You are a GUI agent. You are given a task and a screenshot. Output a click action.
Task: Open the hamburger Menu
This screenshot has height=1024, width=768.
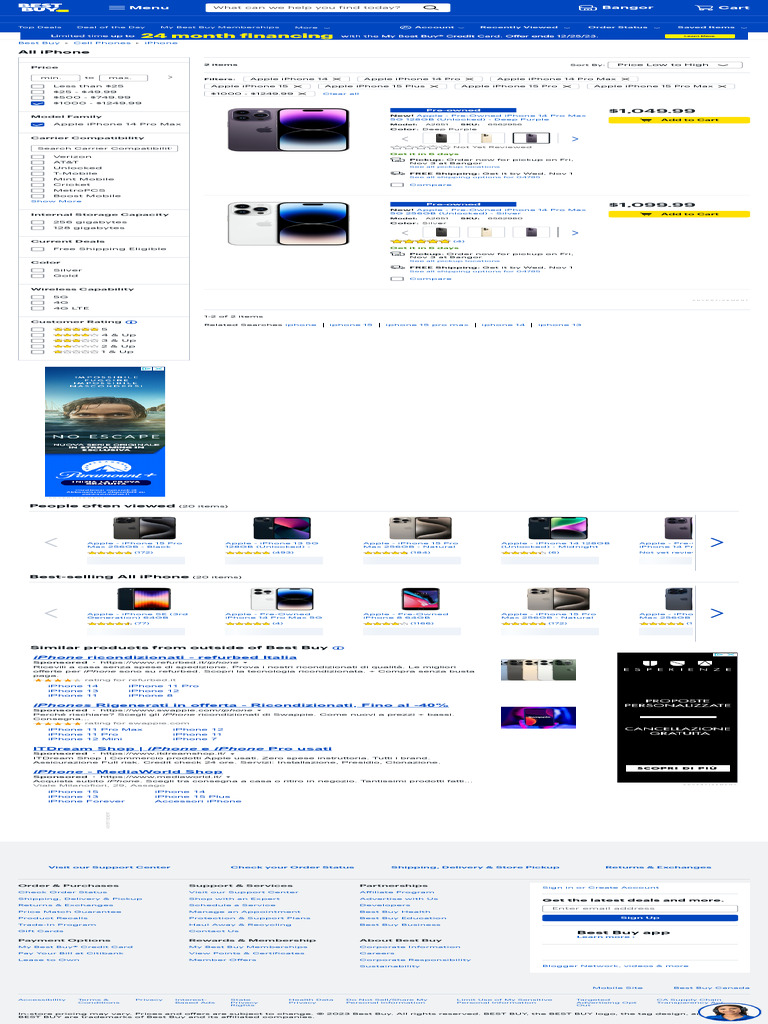[x=139, y=8]
